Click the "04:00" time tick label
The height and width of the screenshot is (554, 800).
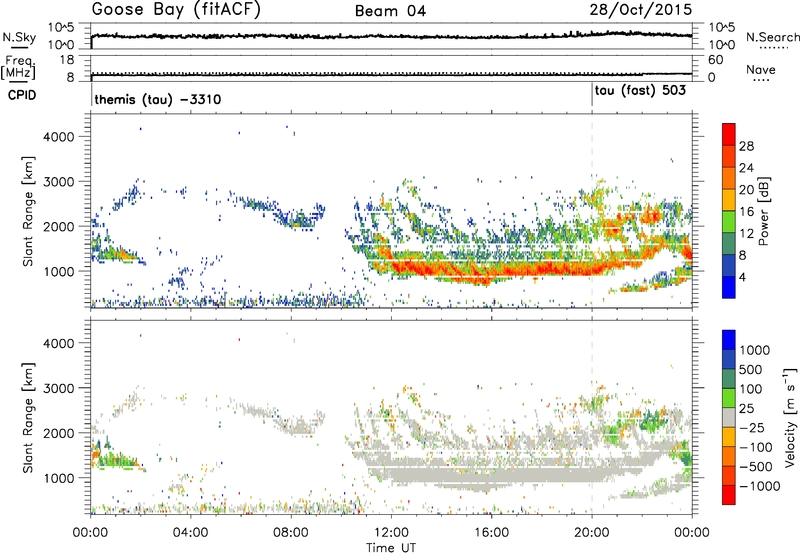(190, 533)
